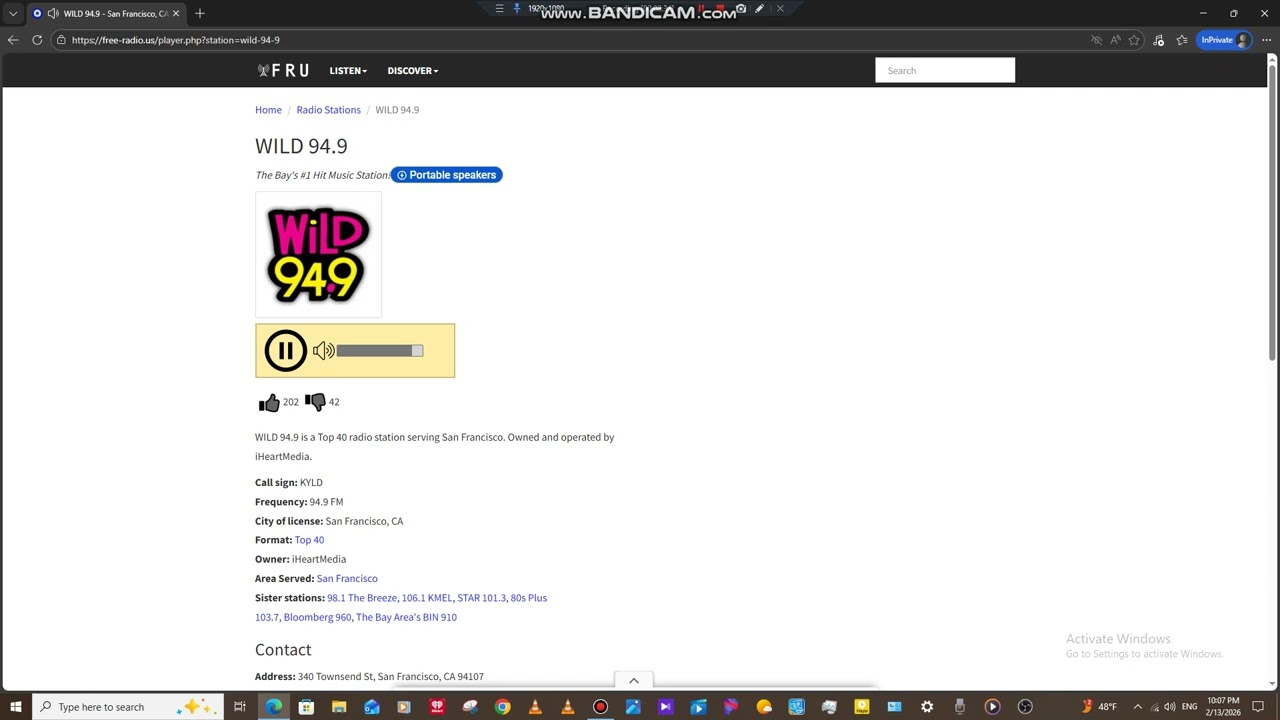This screenshot has height=720, width=1280.
Task: Open the Top 40 format link
Action: (309, 540)
